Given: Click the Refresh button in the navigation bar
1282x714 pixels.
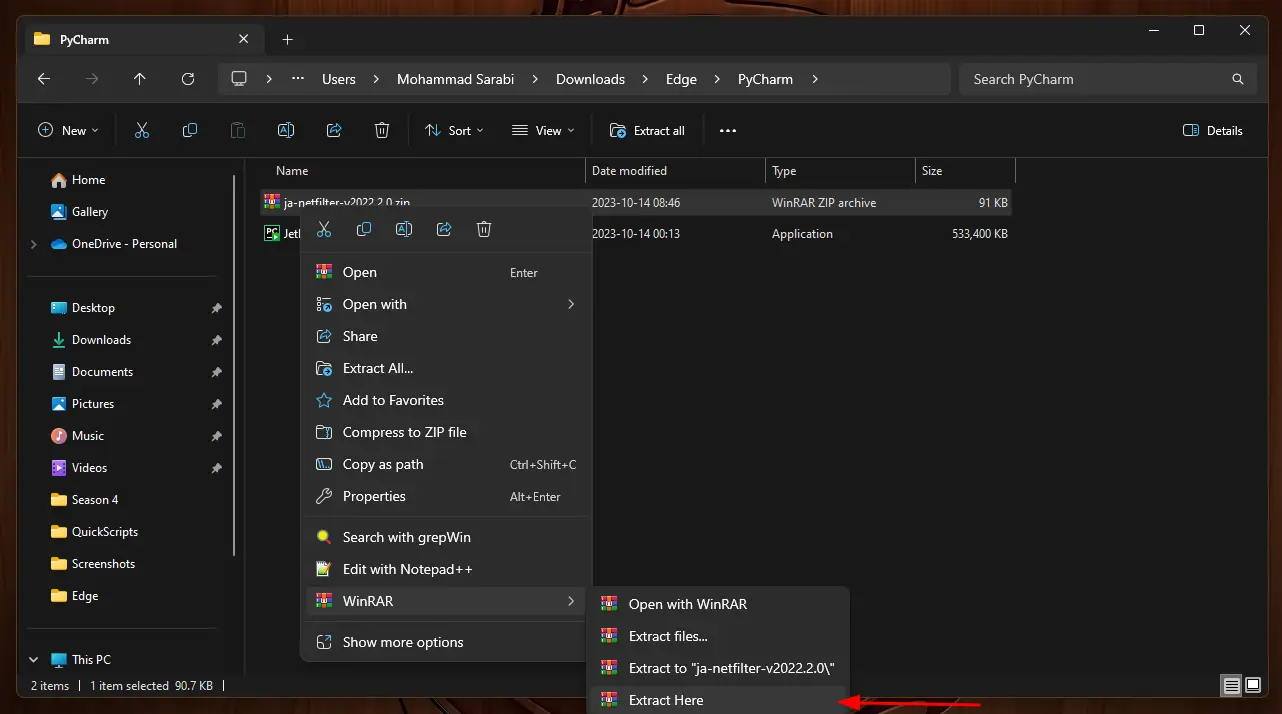Looking at the screenshot, I should pyautogui.click(x=188, y=79).
